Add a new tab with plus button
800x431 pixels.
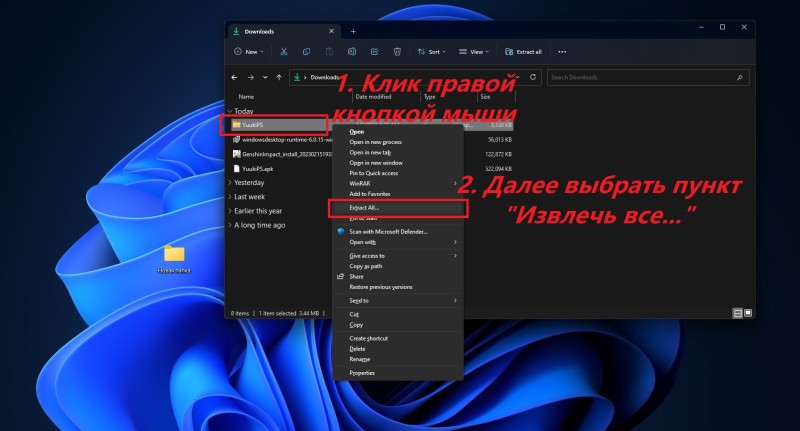[353, 31]
